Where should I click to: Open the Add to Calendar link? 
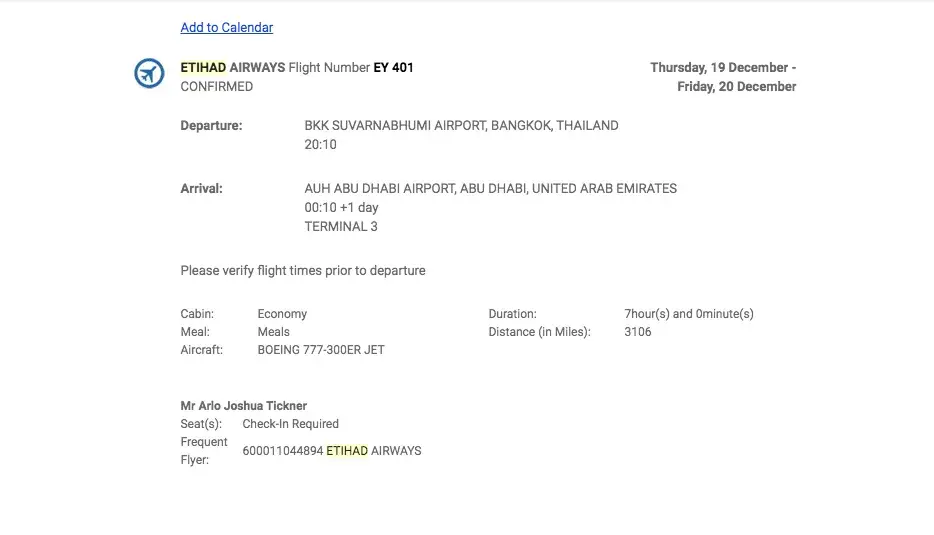click(226, 27)
